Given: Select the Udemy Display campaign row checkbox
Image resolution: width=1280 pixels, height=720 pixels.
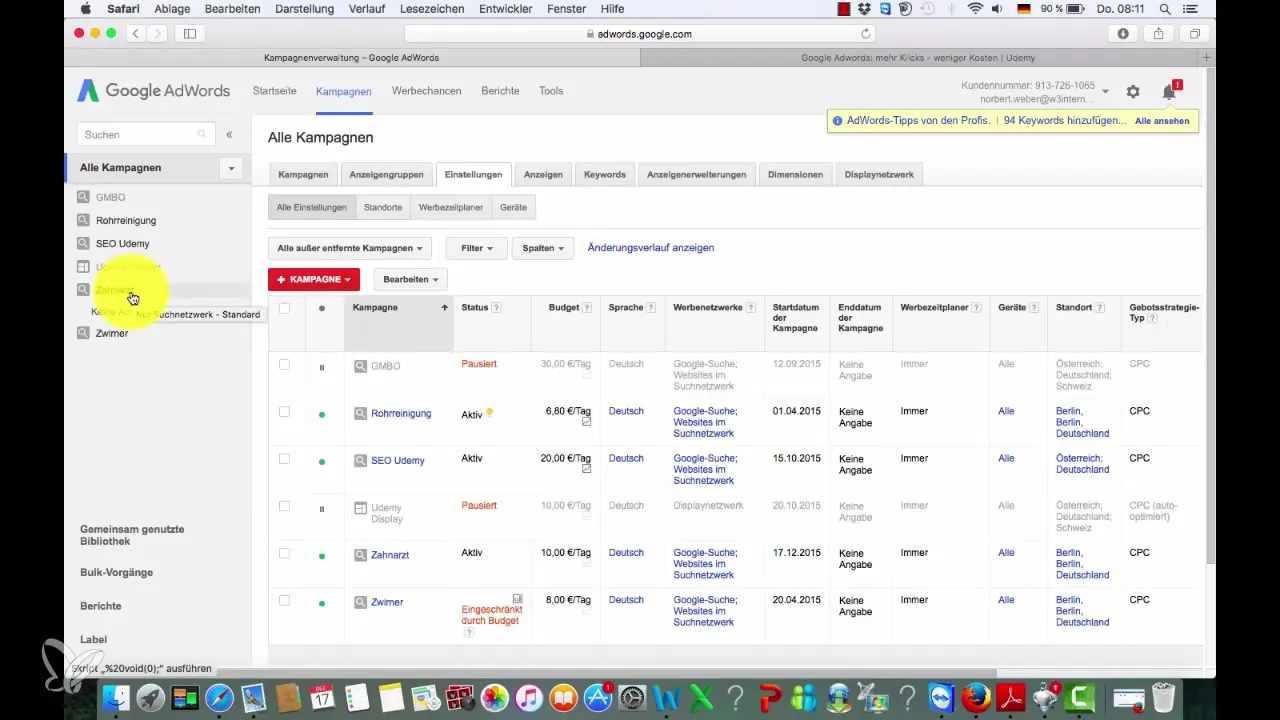Looking at the screenshot, I should [x=284, y=506].
